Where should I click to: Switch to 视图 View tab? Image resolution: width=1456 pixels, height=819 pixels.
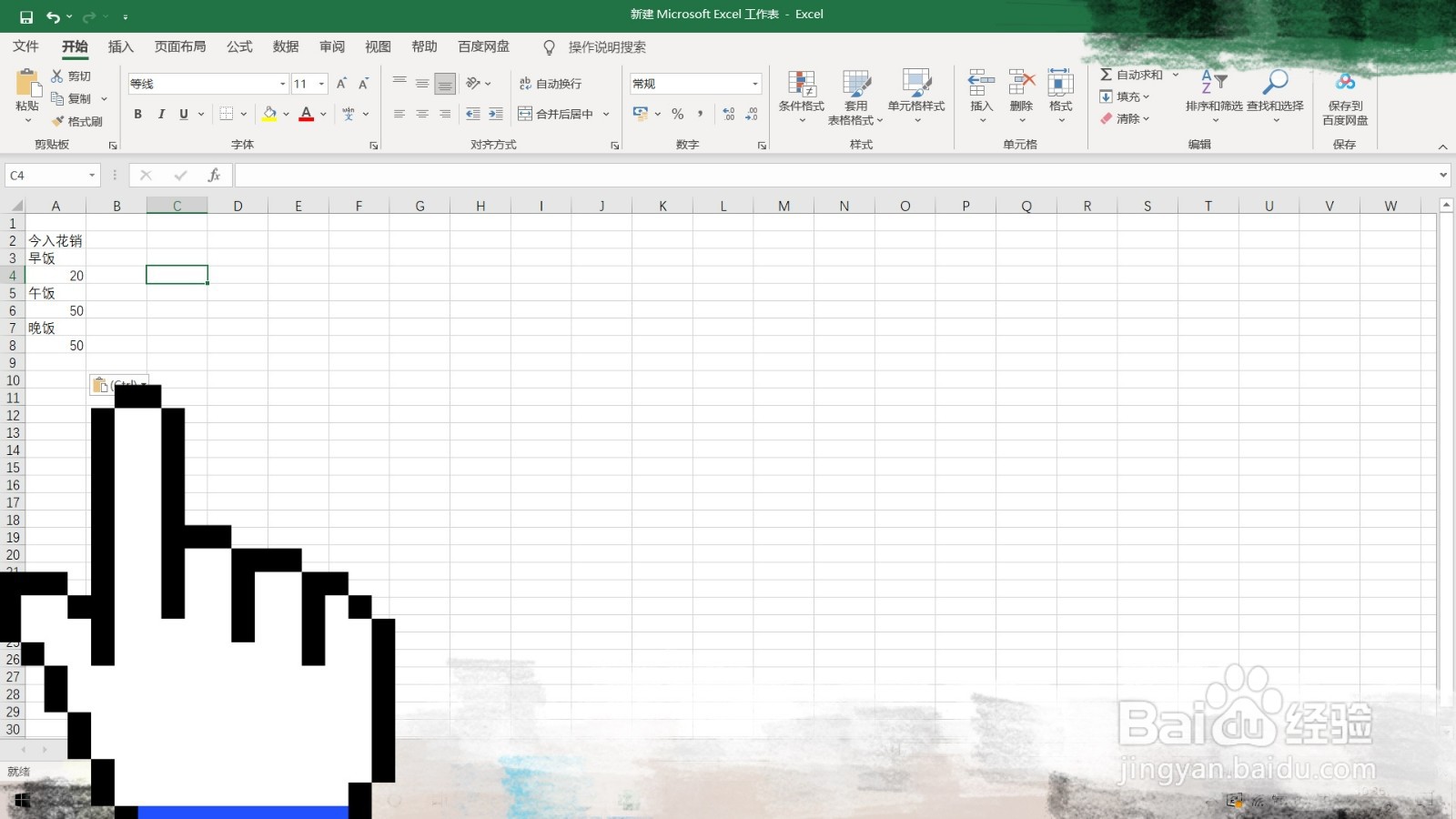(x=378, y=46)
